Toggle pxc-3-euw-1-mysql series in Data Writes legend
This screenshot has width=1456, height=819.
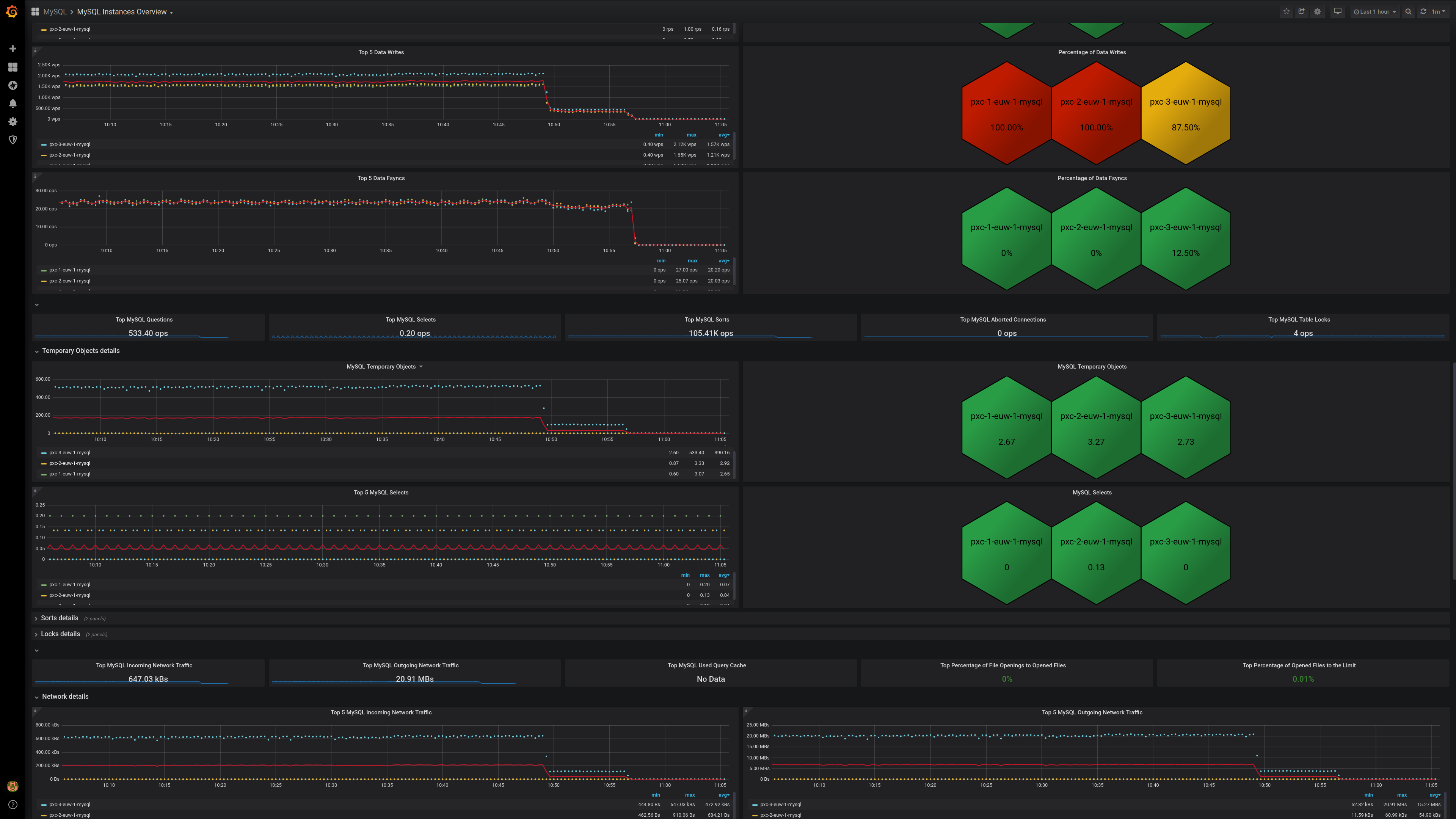pyautogui.click(x=69, y=144)
